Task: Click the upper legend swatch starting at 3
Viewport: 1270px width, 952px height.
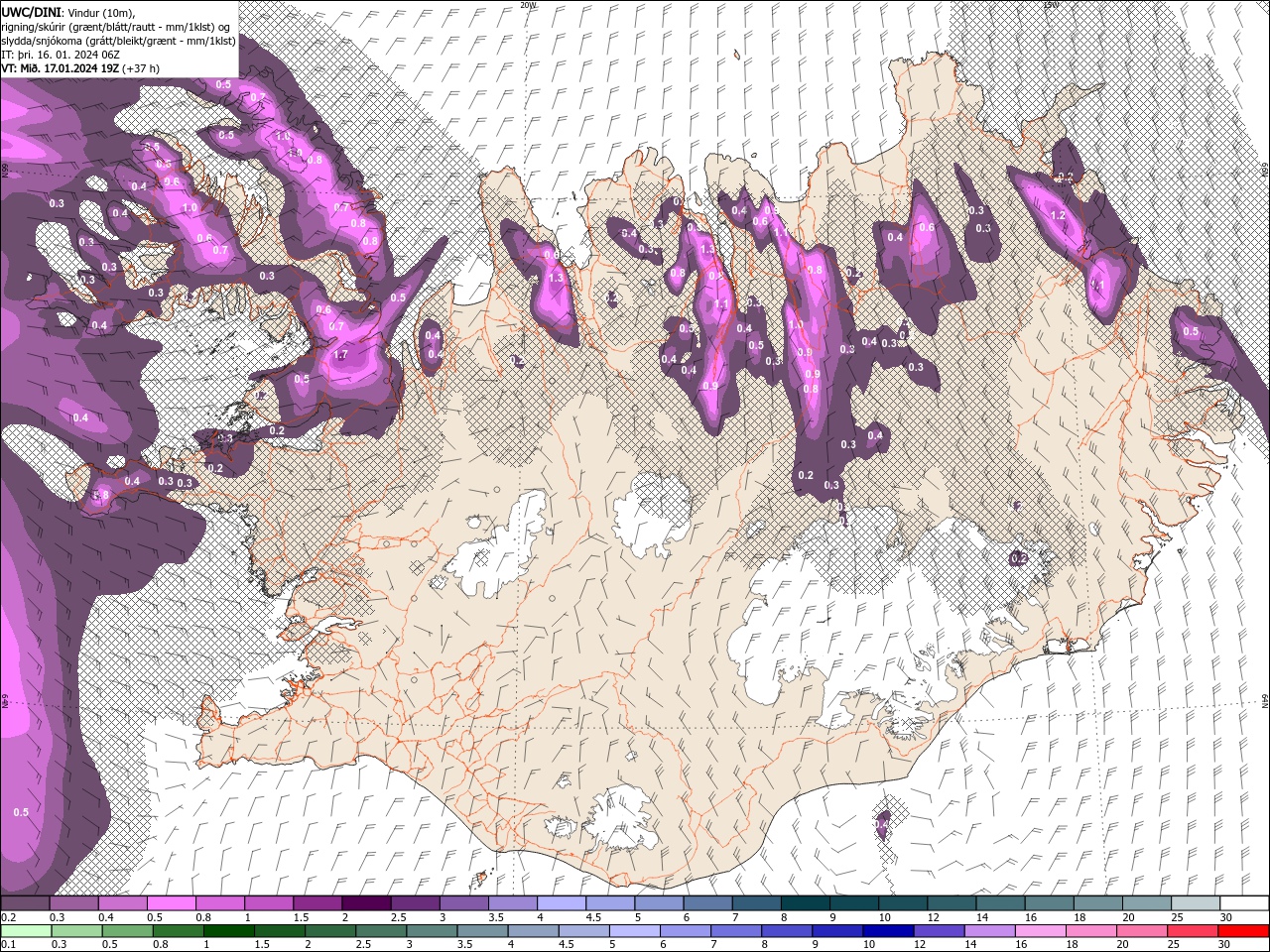Action: point(464,903)
